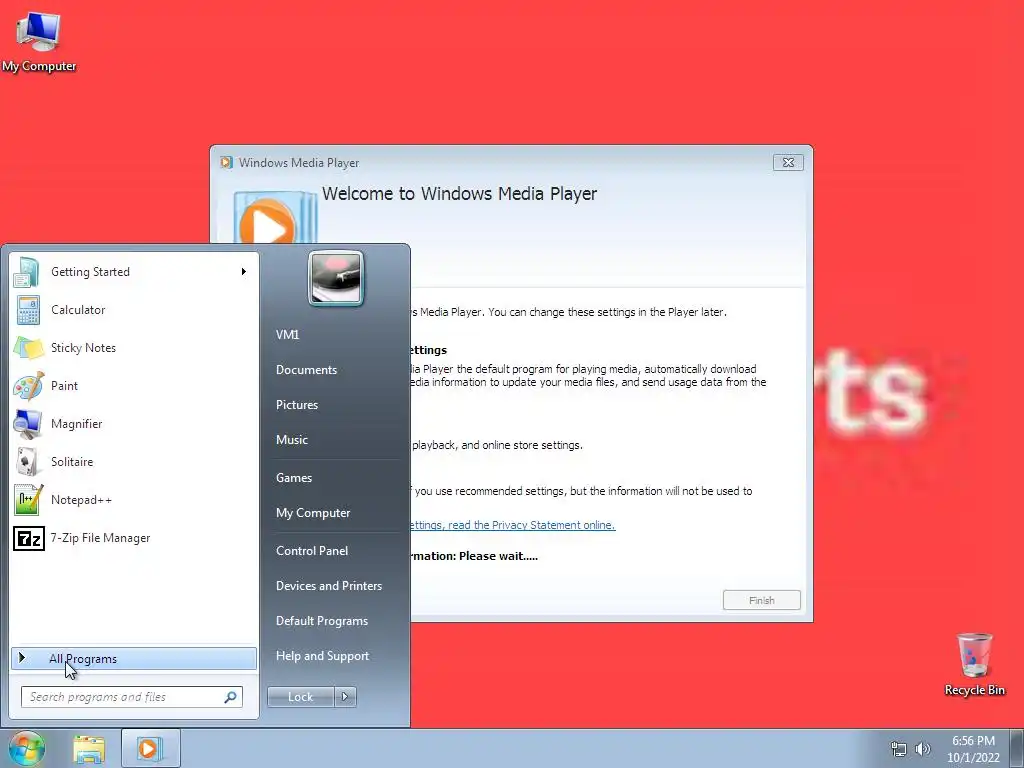
Task: Open the shutdown options arrow next to Lock
Action: point(345,697)
